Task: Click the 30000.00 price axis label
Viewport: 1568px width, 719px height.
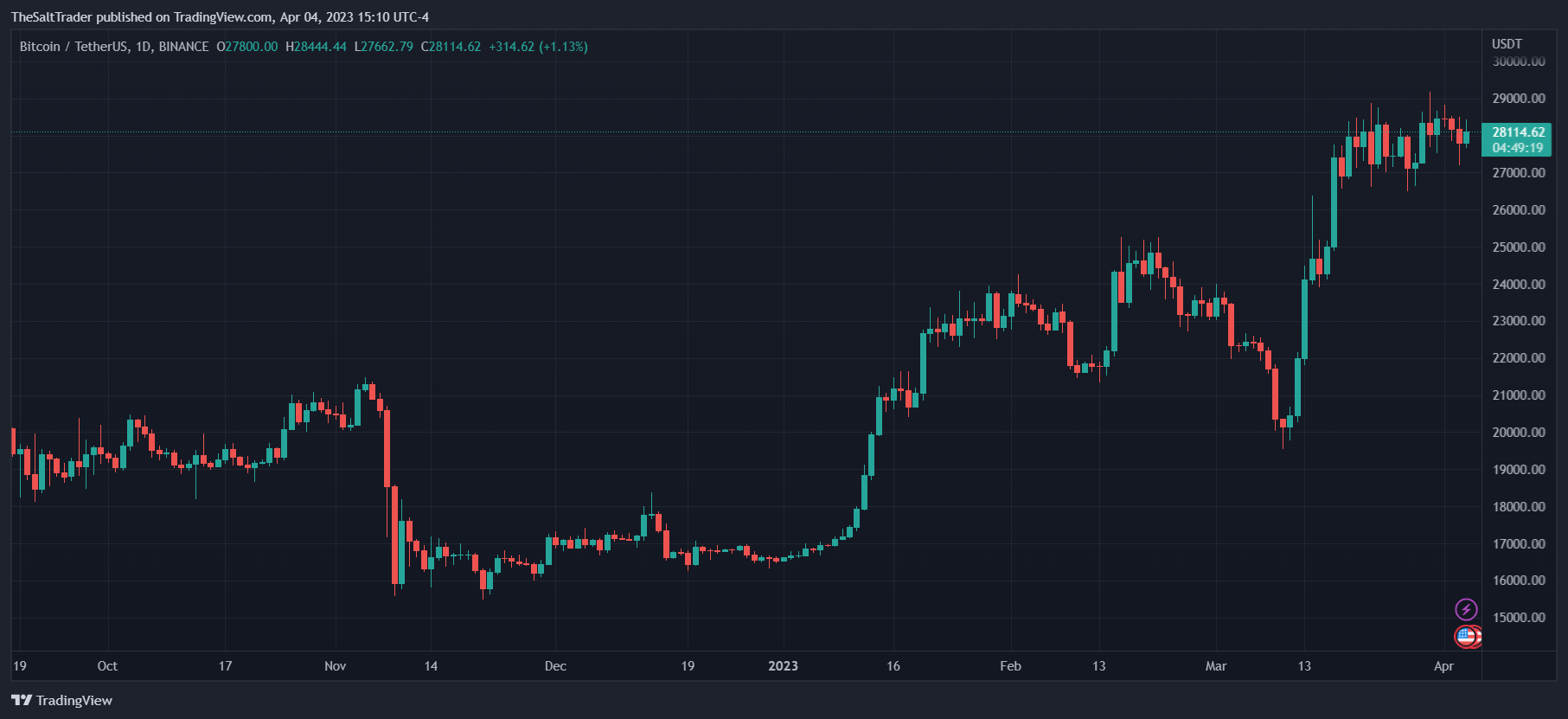Action: pos(1519,61)
